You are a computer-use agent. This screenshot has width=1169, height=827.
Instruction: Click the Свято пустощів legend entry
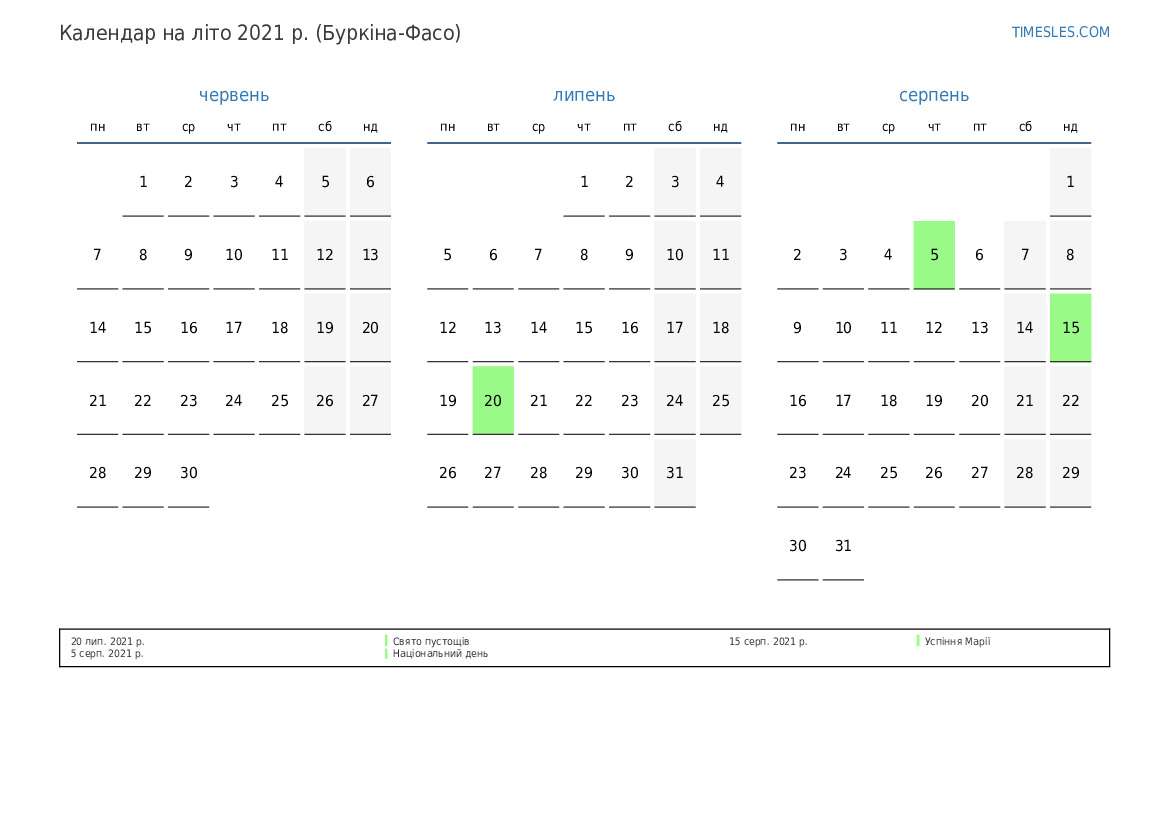431,641
